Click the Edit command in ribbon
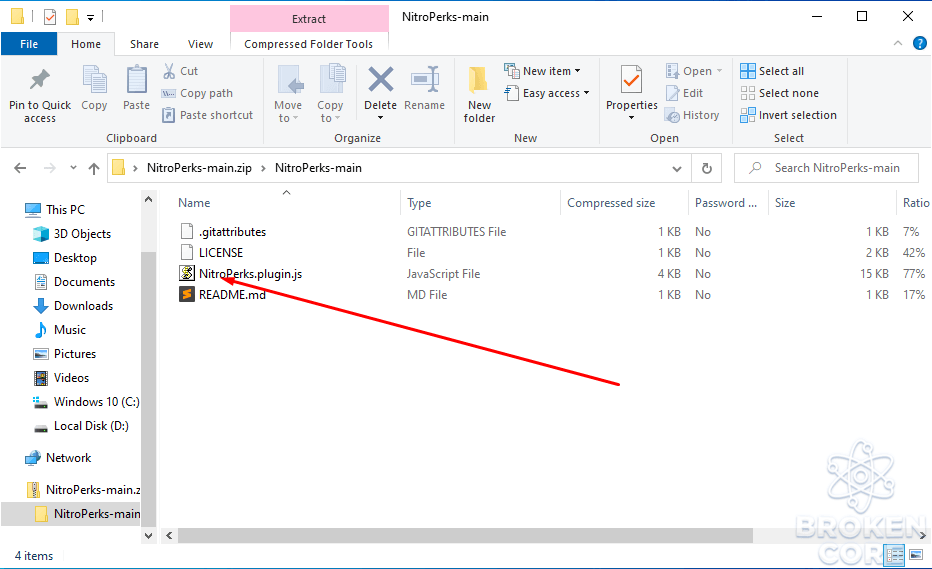 (684, 93)
